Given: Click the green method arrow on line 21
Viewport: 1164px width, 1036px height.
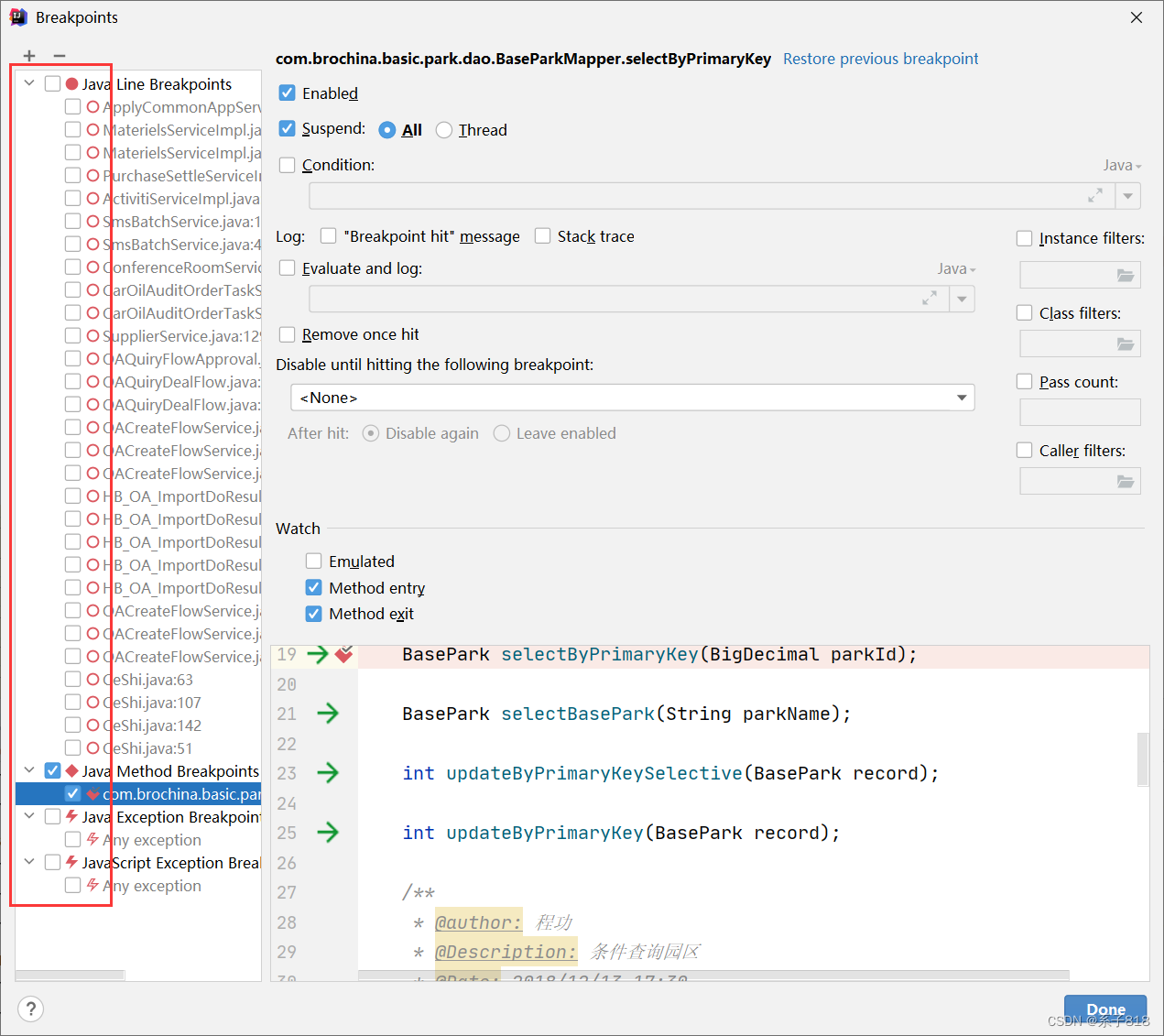Looking at the screenshot, I should click(x=329, y=714).
